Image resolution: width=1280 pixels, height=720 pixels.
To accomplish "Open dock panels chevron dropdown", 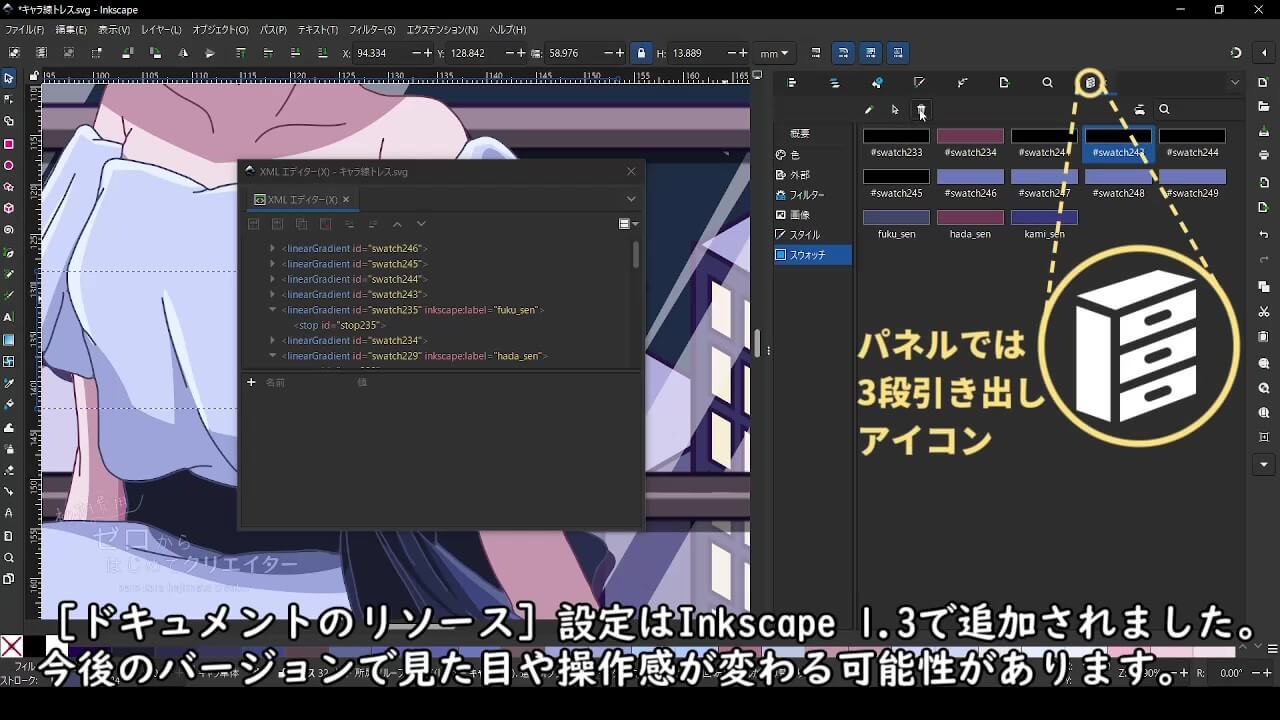I will [1235, 83].
